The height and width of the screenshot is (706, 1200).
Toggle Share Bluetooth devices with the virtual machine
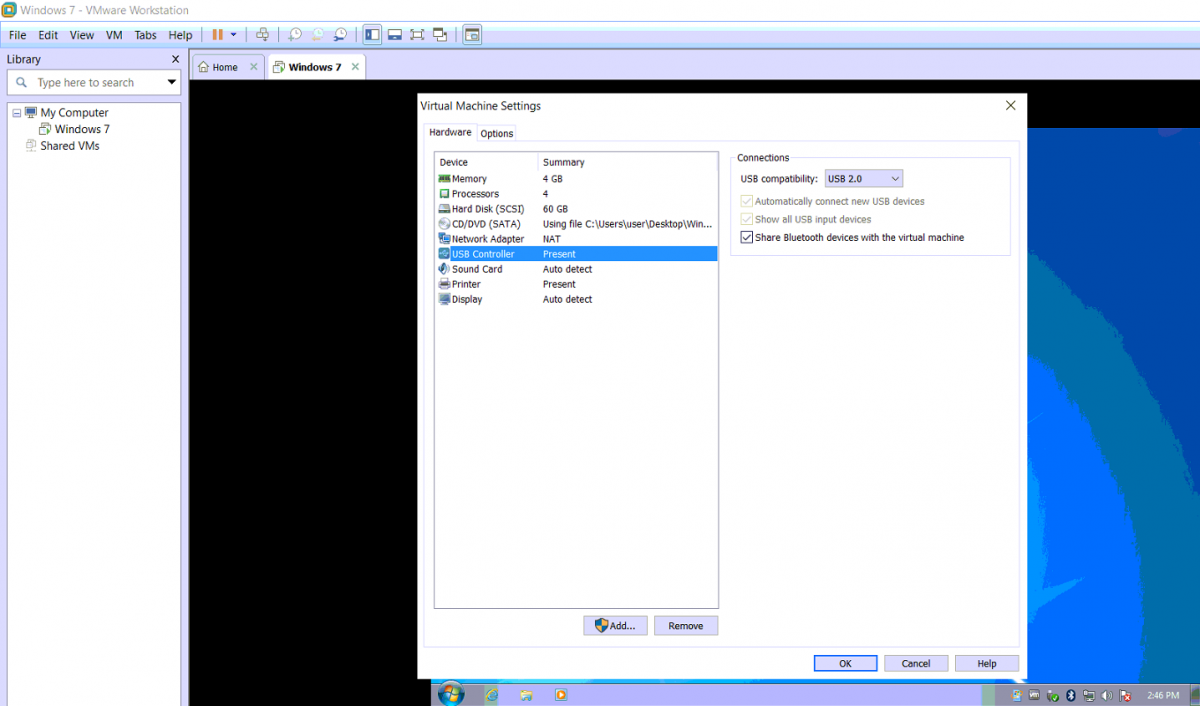(852, 237)
